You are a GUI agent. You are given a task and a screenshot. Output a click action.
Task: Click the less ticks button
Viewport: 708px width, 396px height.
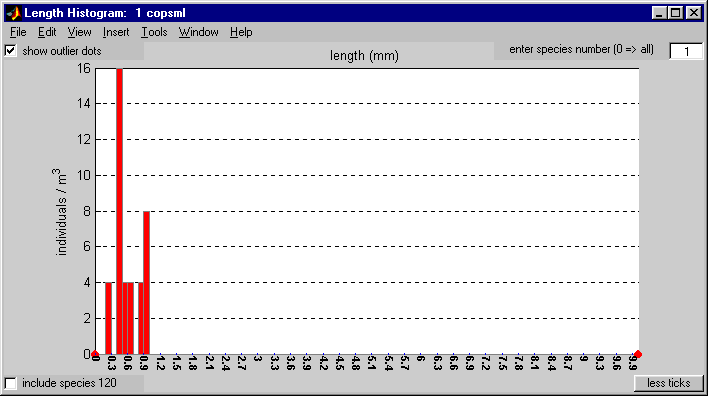click(x=669, y=383)
